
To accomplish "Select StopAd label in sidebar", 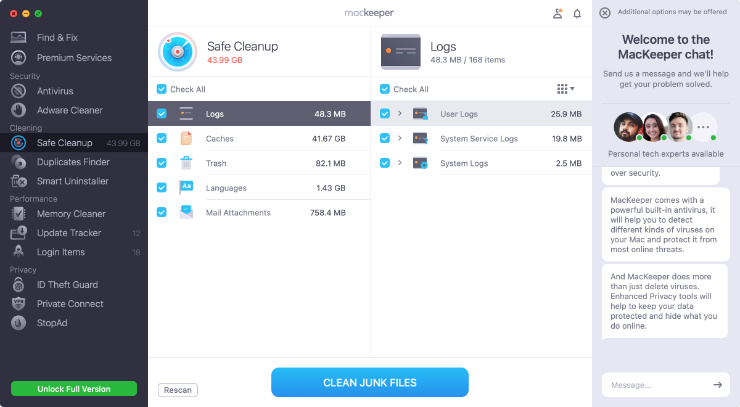I will (x=52, y=323).
